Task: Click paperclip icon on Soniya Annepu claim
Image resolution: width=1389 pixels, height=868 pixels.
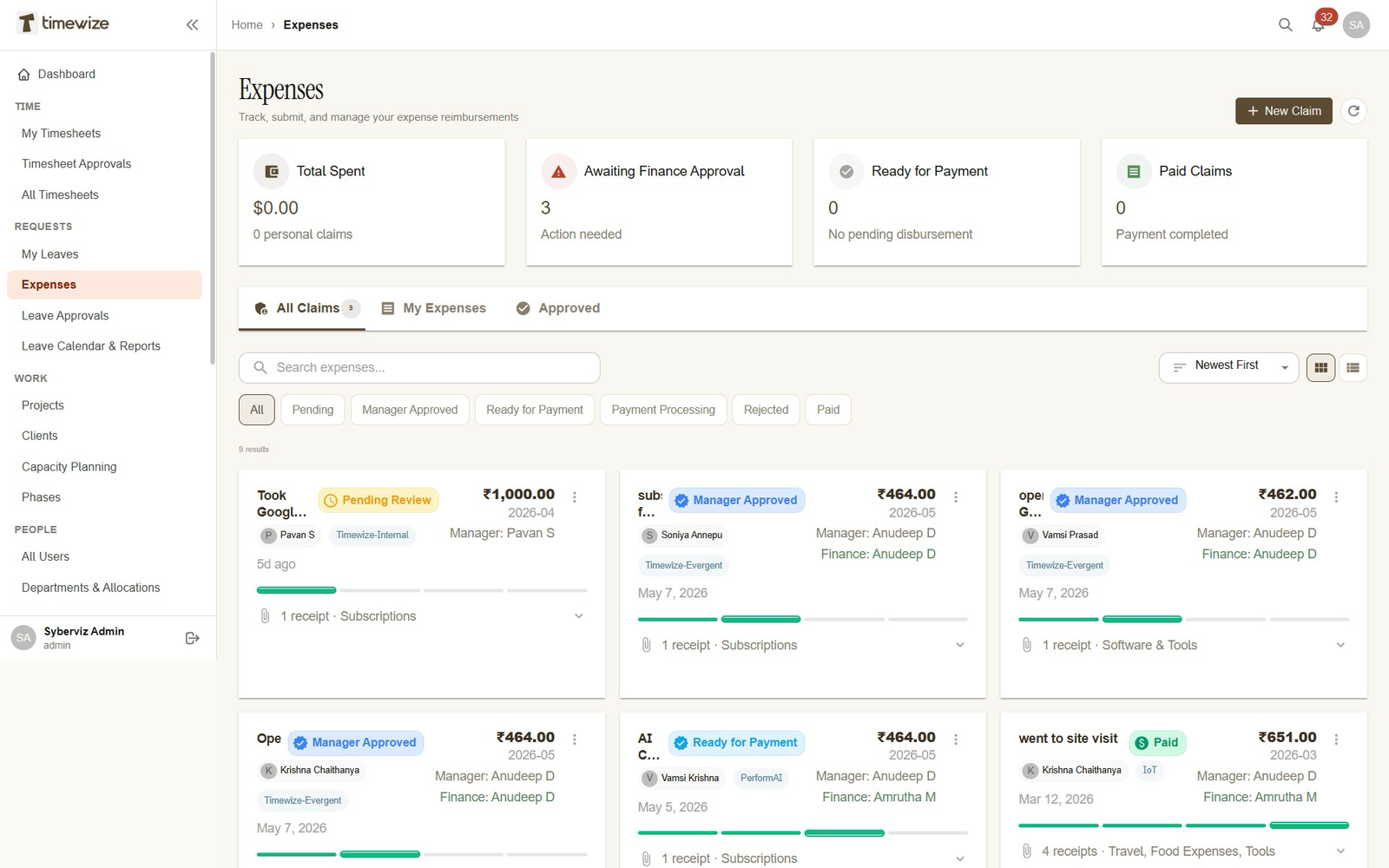Action: [646, 645]
